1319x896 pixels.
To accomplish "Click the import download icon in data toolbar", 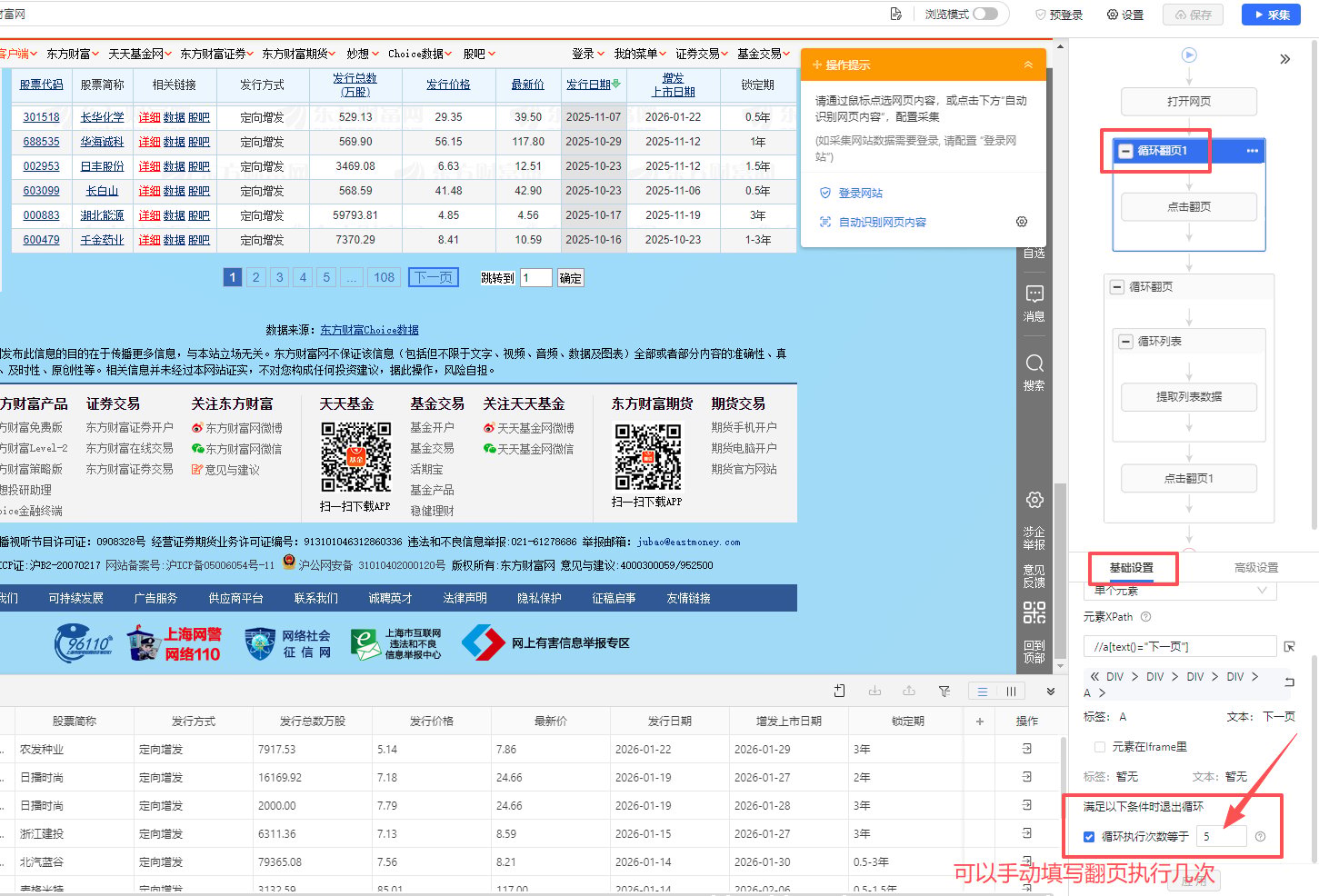I will point(874,692).
